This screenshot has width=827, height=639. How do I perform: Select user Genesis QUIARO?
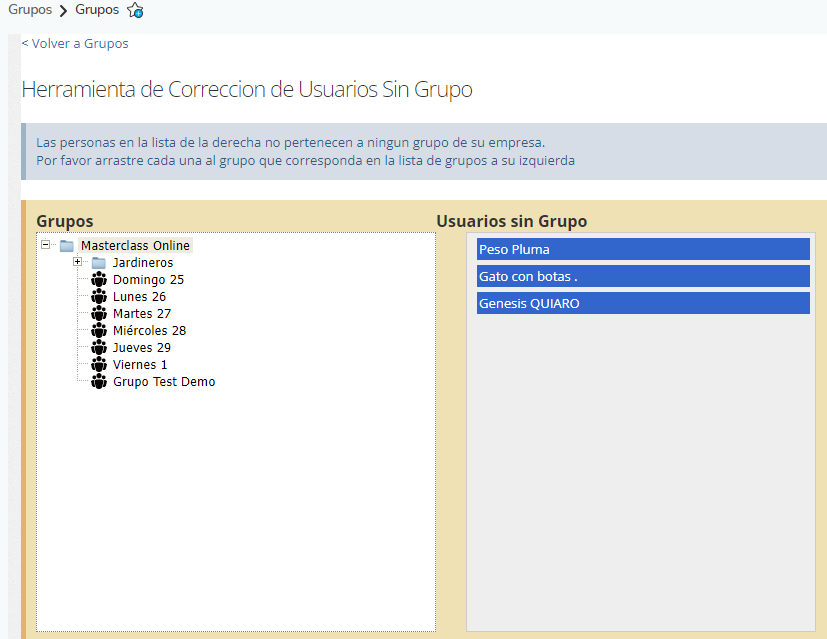click(643, 303)
